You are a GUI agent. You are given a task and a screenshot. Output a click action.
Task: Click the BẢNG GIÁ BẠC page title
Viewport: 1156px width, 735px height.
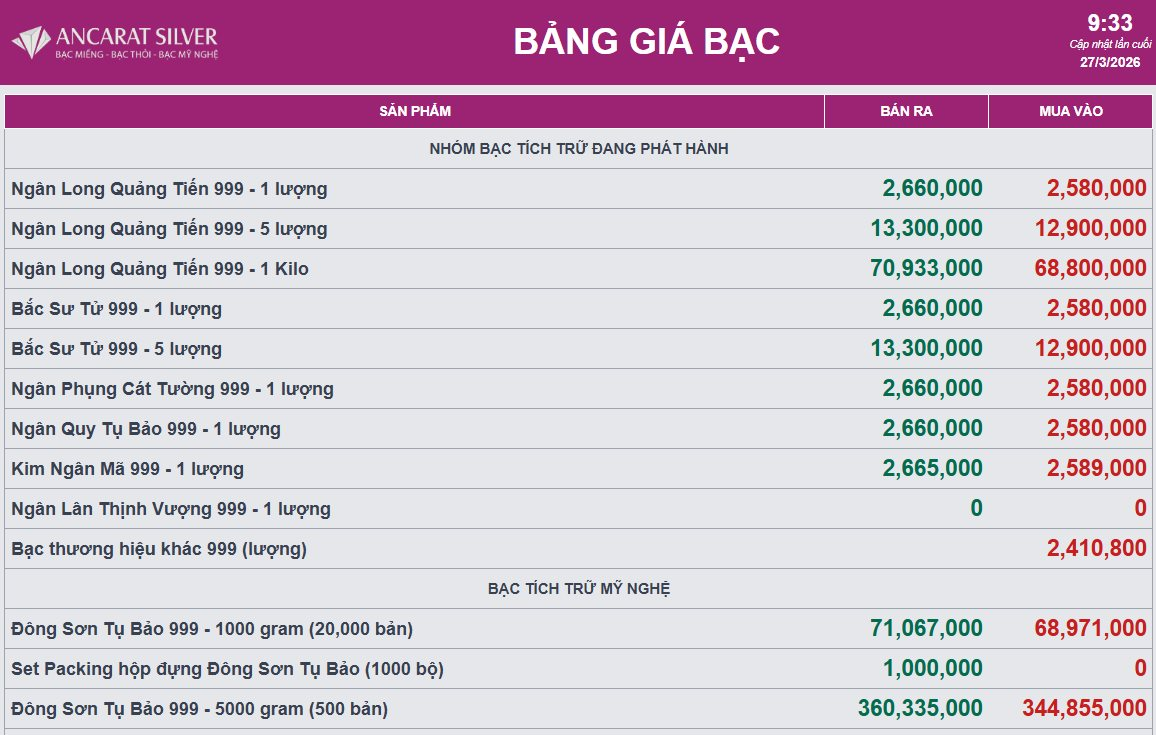646,42
